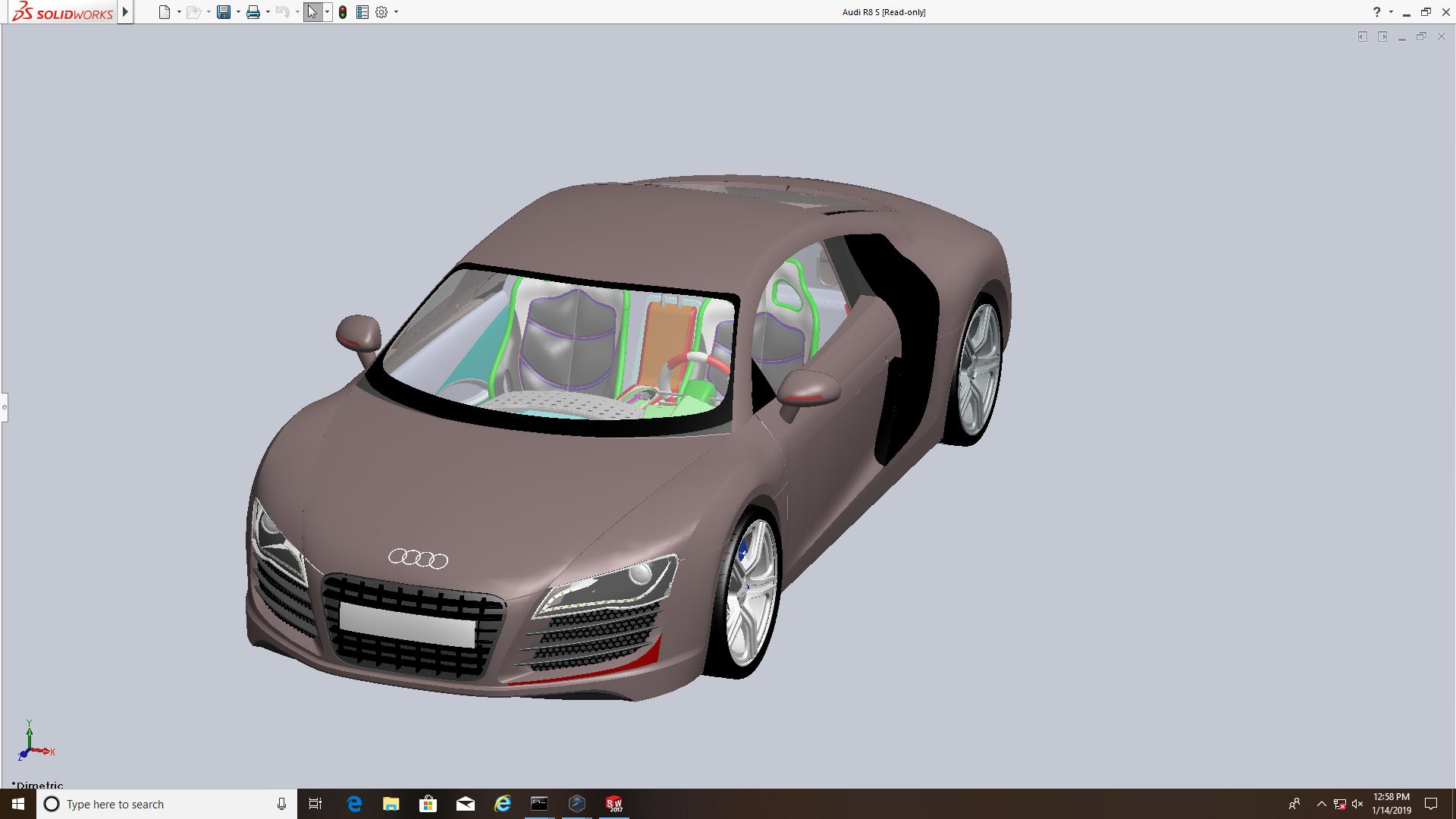Click the New document icon
1456x819 pixels.
pyautogui.click(x=164, y=12)
